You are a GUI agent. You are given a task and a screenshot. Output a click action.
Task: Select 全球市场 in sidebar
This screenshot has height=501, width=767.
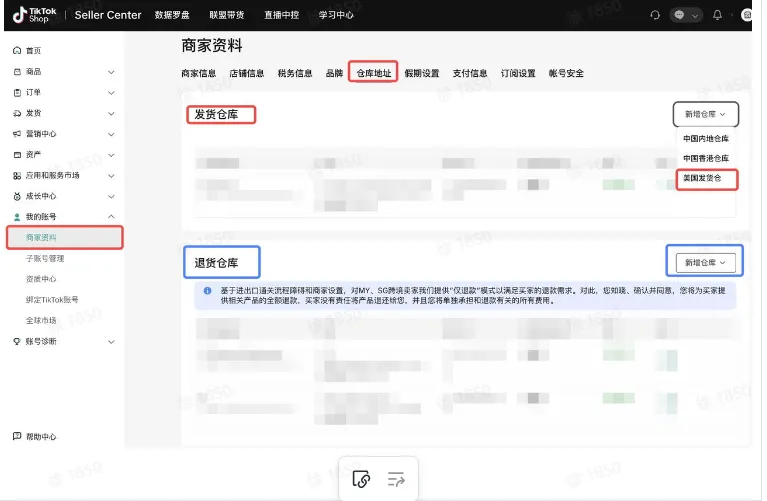[41, 320]
